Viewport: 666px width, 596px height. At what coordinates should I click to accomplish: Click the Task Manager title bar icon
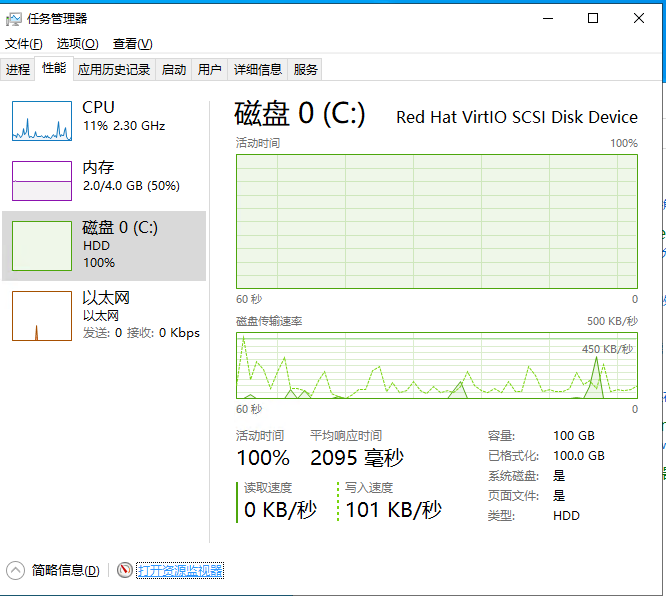tap(14, 18)
